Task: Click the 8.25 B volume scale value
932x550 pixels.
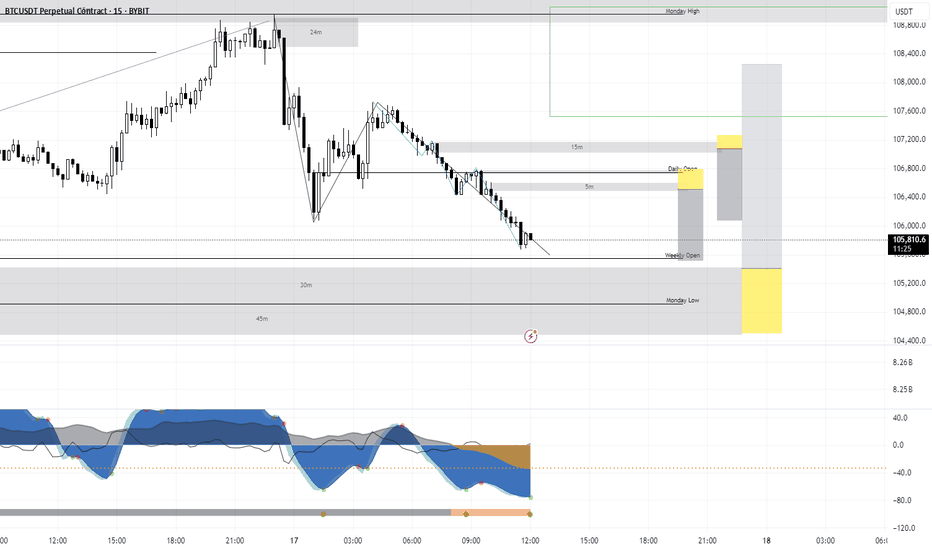Action: click(x=902, y=389)
